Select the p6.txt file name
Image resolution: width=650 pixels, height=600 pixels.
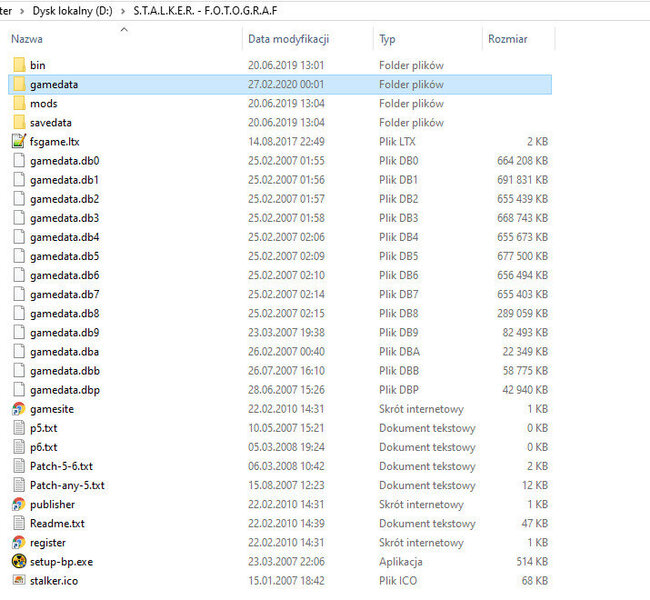coord(44,447)
